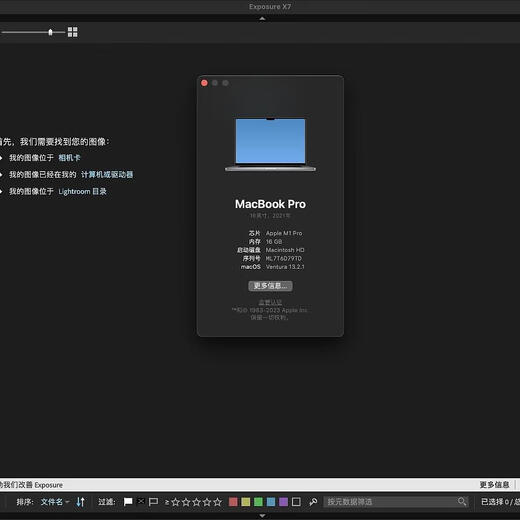Filter by purple color label
This screenshot has height=520, width=520.
pyautogui.click(x=283, y=502)
